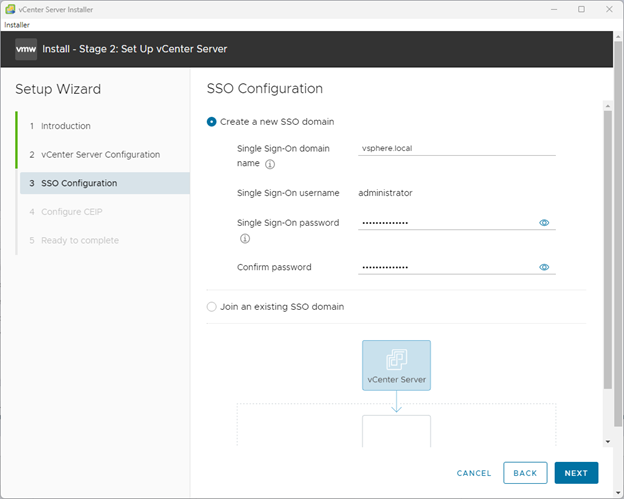The width and height of the screenshot is (624, 499).
Task: Click the Setup Wizard heading
Action: click(x=58, y=89)
